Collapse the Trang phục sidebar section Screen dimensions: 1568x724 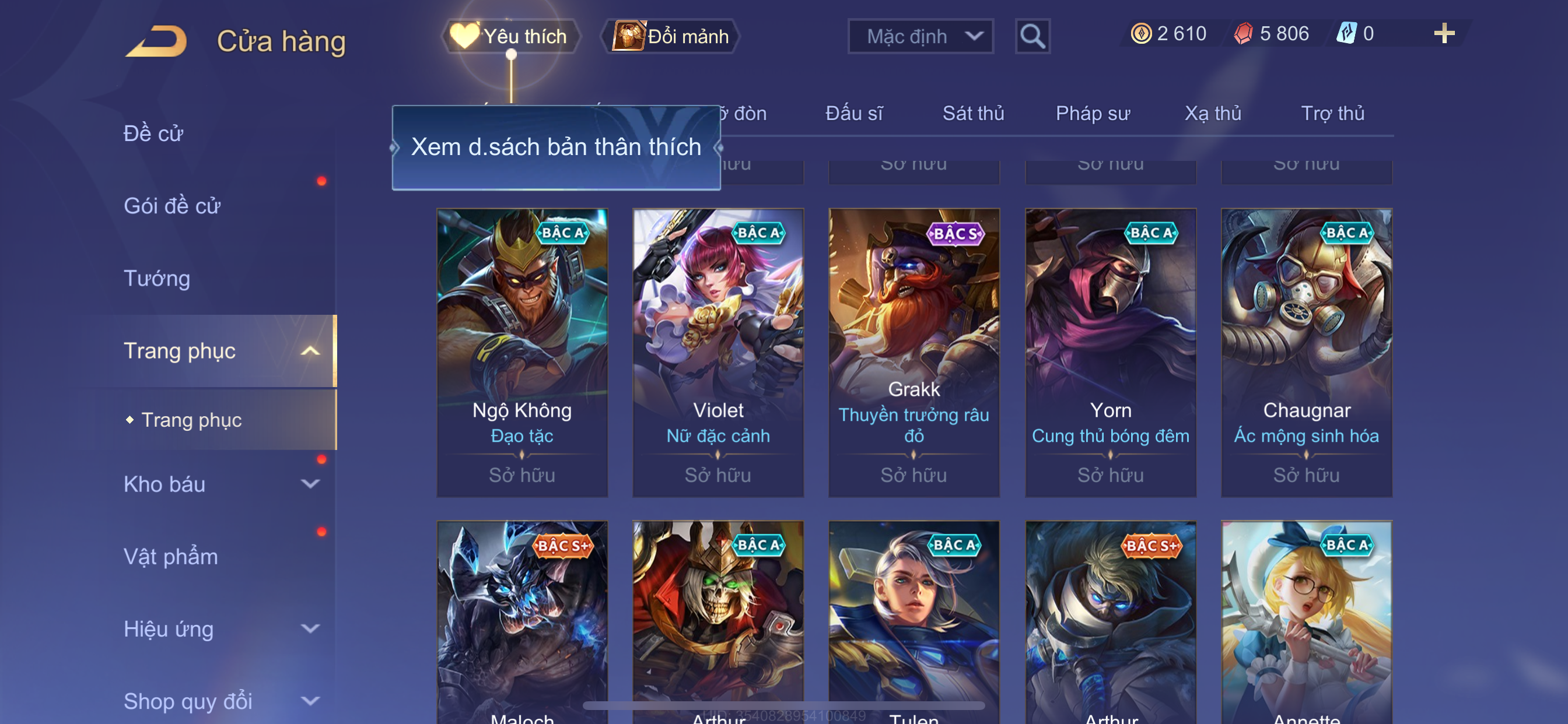coord(310,351)
